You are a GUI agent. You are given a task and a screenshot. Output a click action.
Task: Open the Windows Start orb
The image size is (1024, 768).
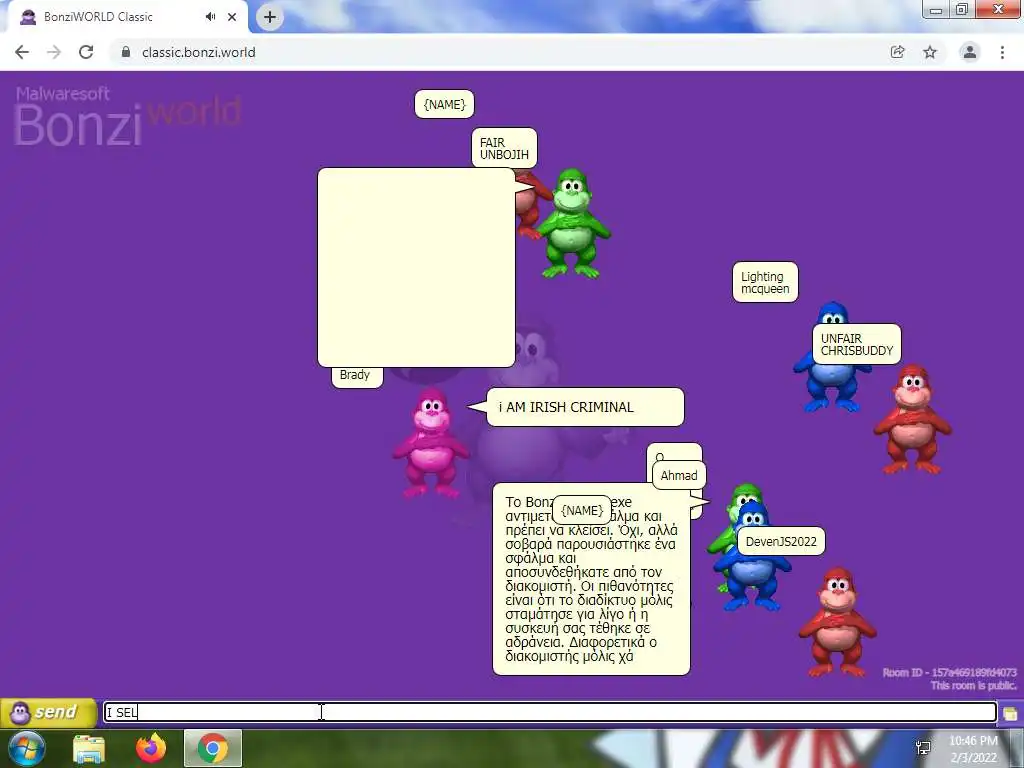[25, 748]
